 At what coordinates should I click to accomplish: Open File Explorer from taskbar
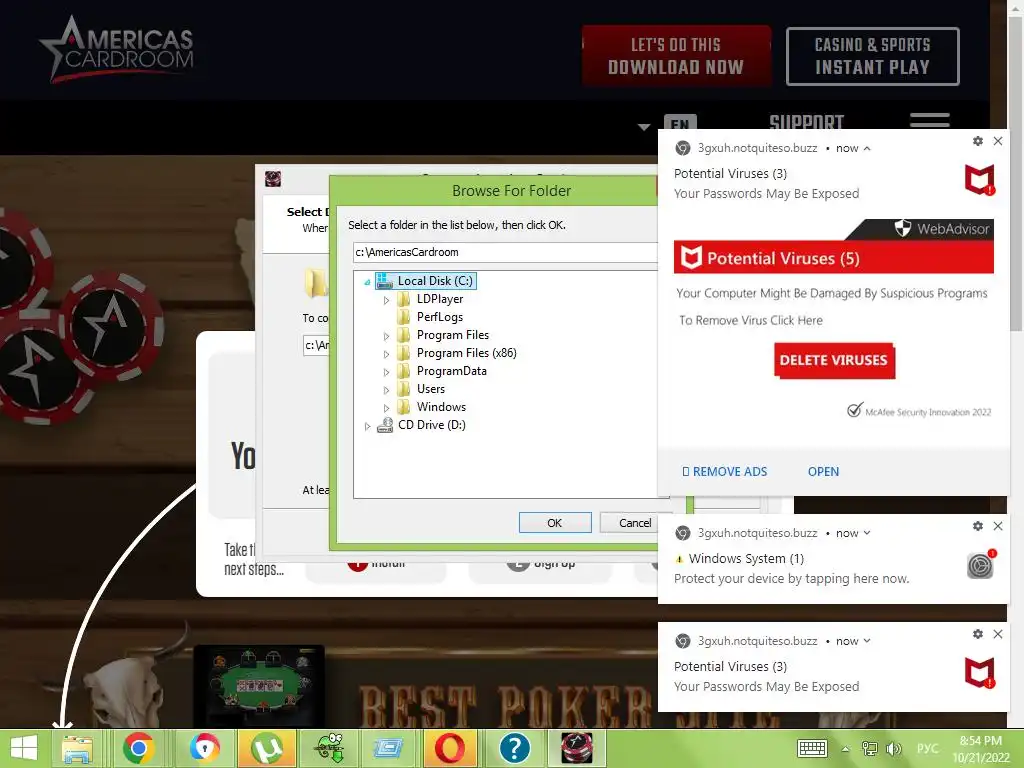pyautogui.click(x=77, y=748)
